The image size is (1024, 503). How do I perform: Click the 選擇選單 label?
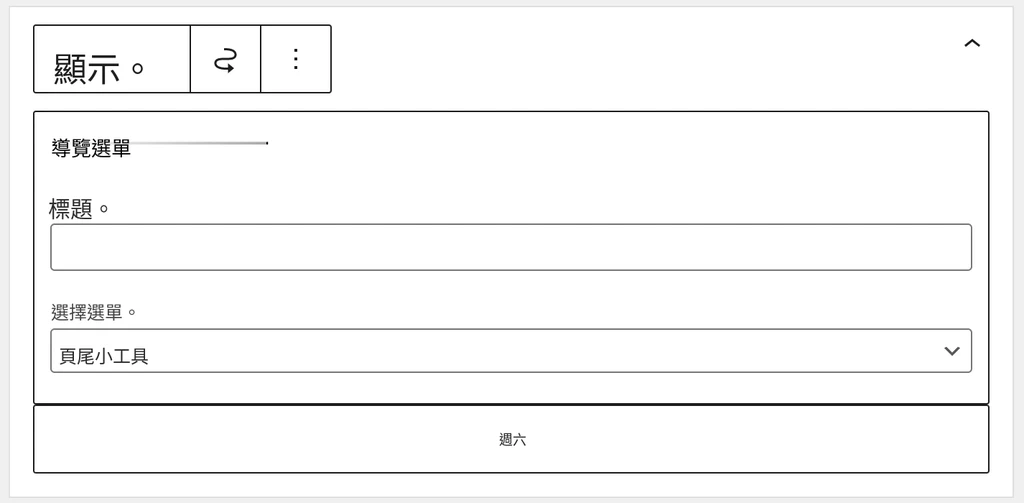93,312
